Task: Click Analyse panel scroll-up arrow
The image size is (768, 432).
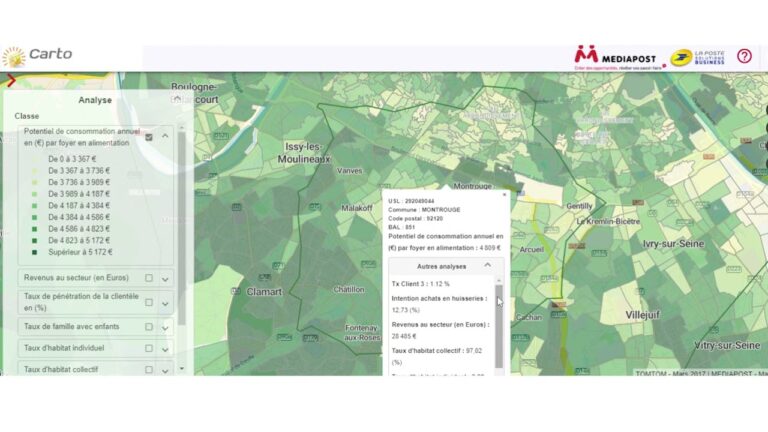Action: click(x=182, y=127)
